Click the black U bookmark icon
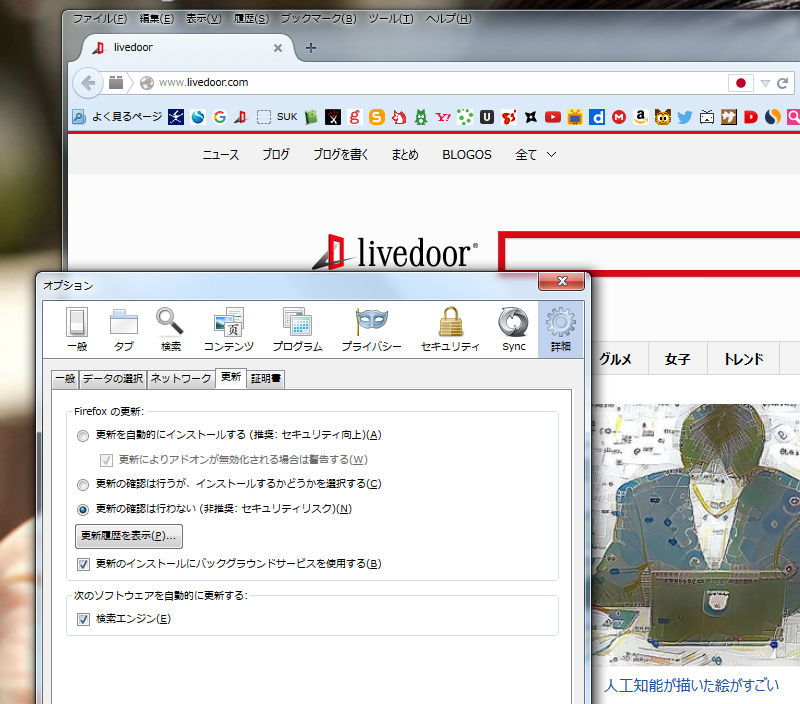The width and height of the screenshot is (800, 704). [487, 117]
